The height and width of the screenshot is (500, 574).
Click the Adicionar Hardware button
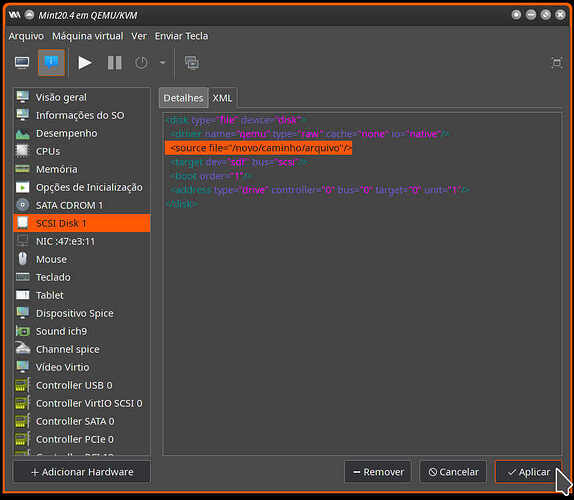coord(82,472)
